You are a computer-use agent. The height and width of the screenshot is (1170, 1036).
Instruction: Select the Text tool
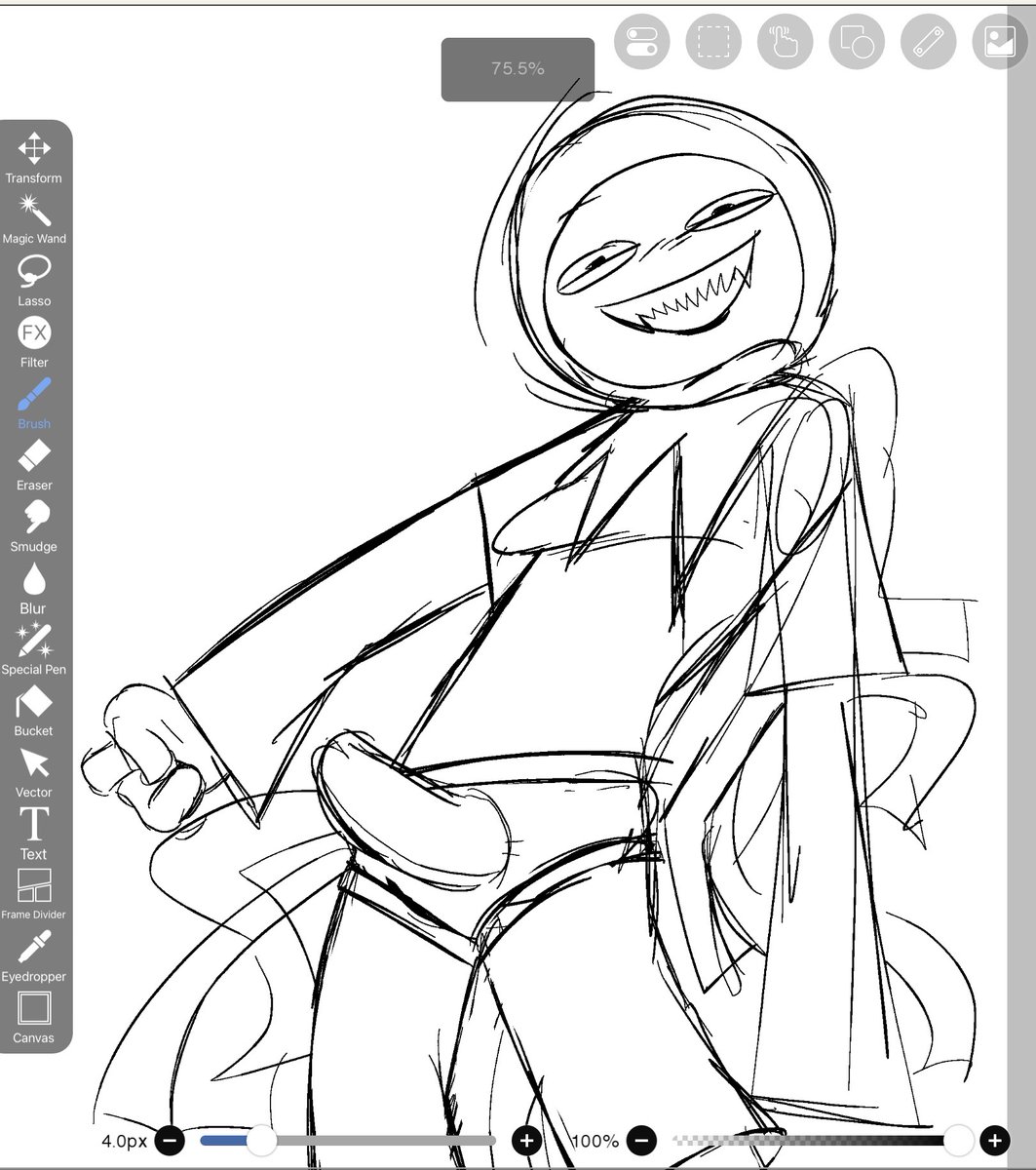point(34,834)
